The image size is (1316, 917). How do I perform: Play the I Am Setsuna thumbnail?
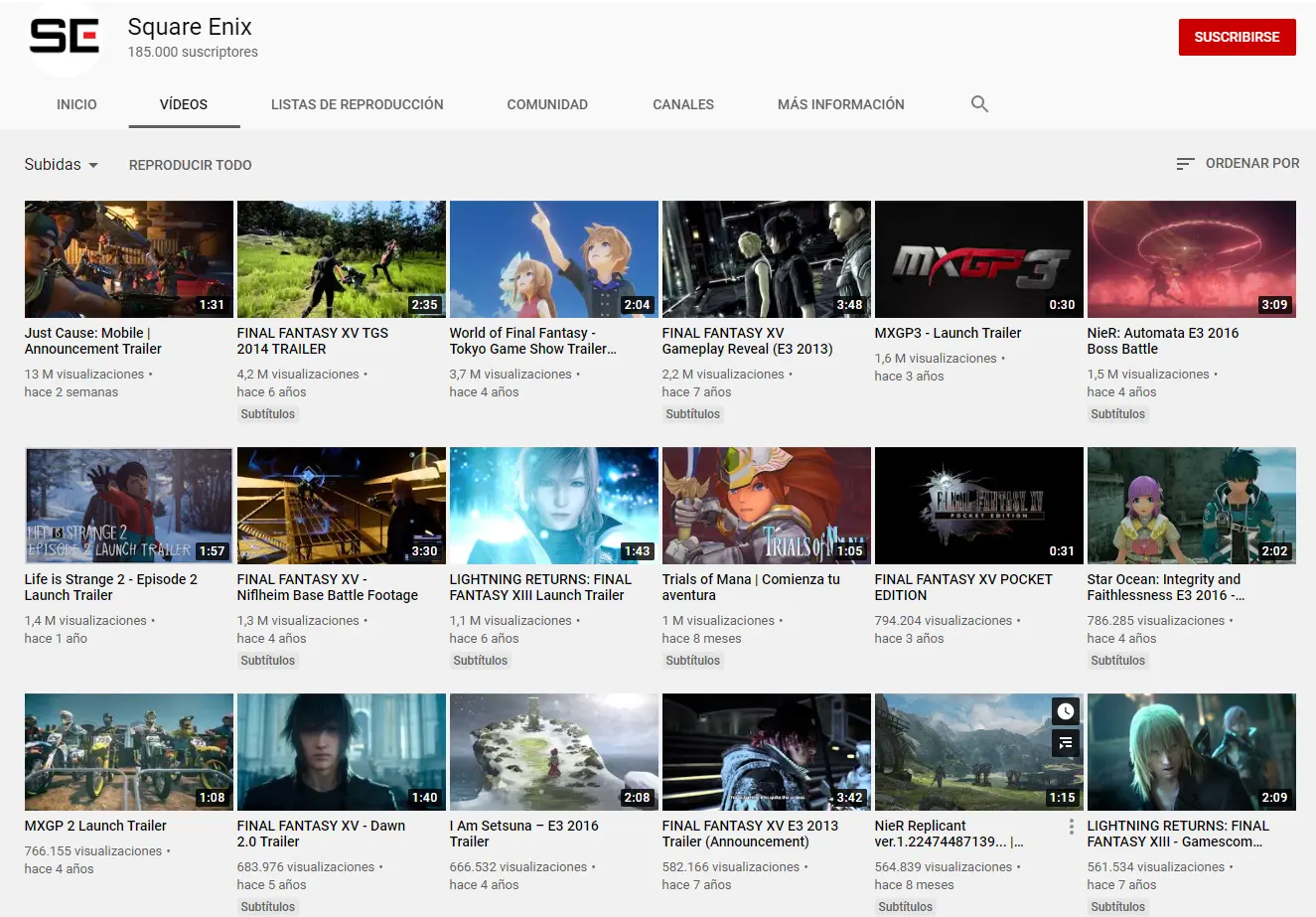coord(554,752)
